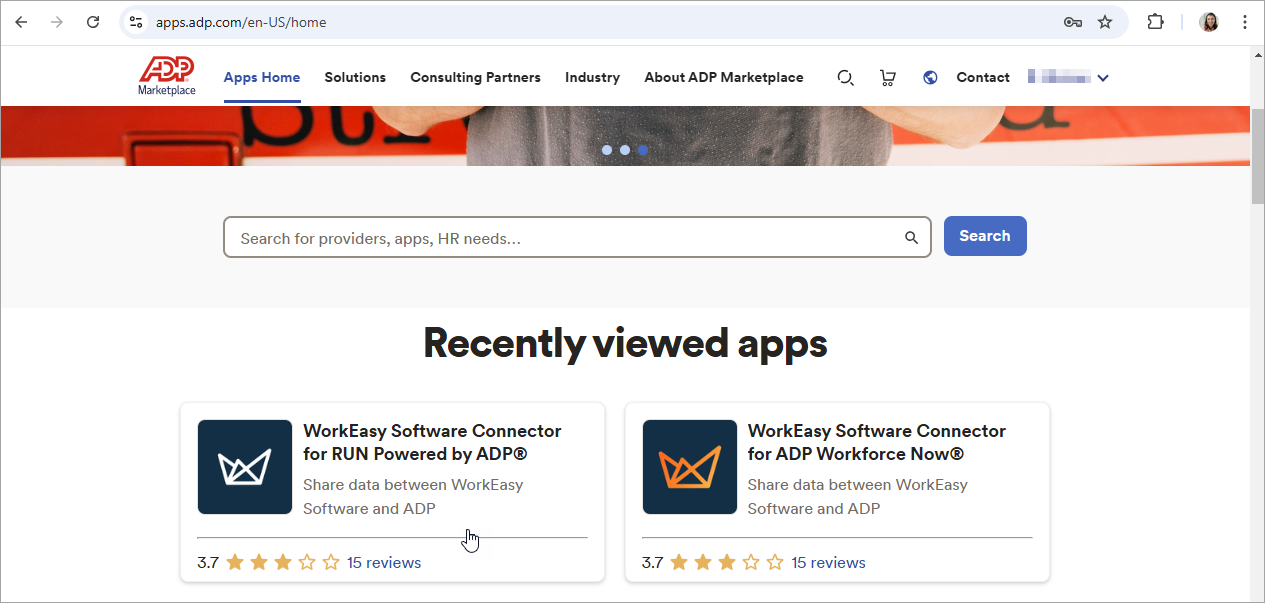
Task: Click the scrollbar up arrow
Action: [1257, 54]
